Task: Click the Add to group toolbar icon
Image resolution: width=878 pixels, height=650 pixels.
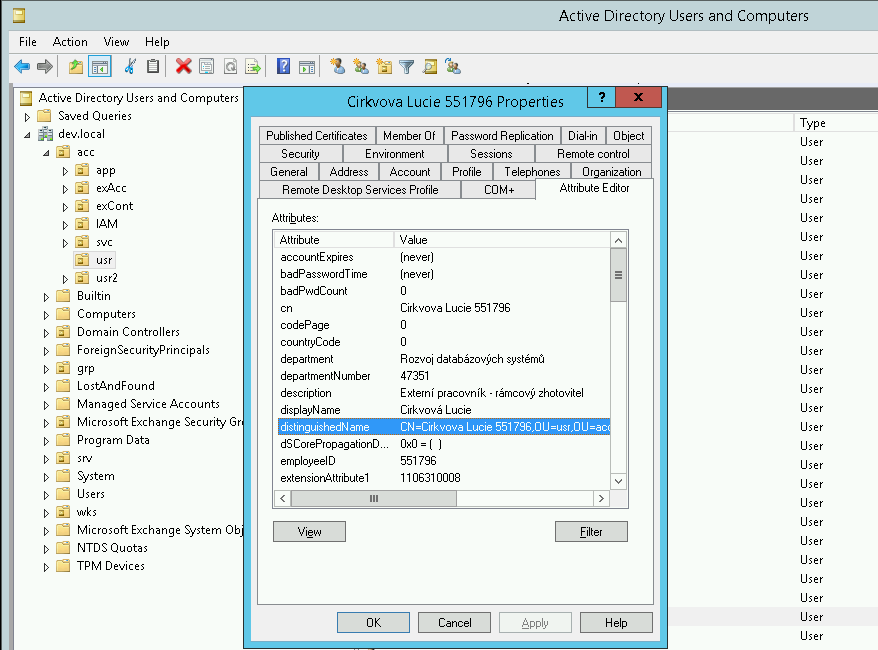Action: click(453, 67)
